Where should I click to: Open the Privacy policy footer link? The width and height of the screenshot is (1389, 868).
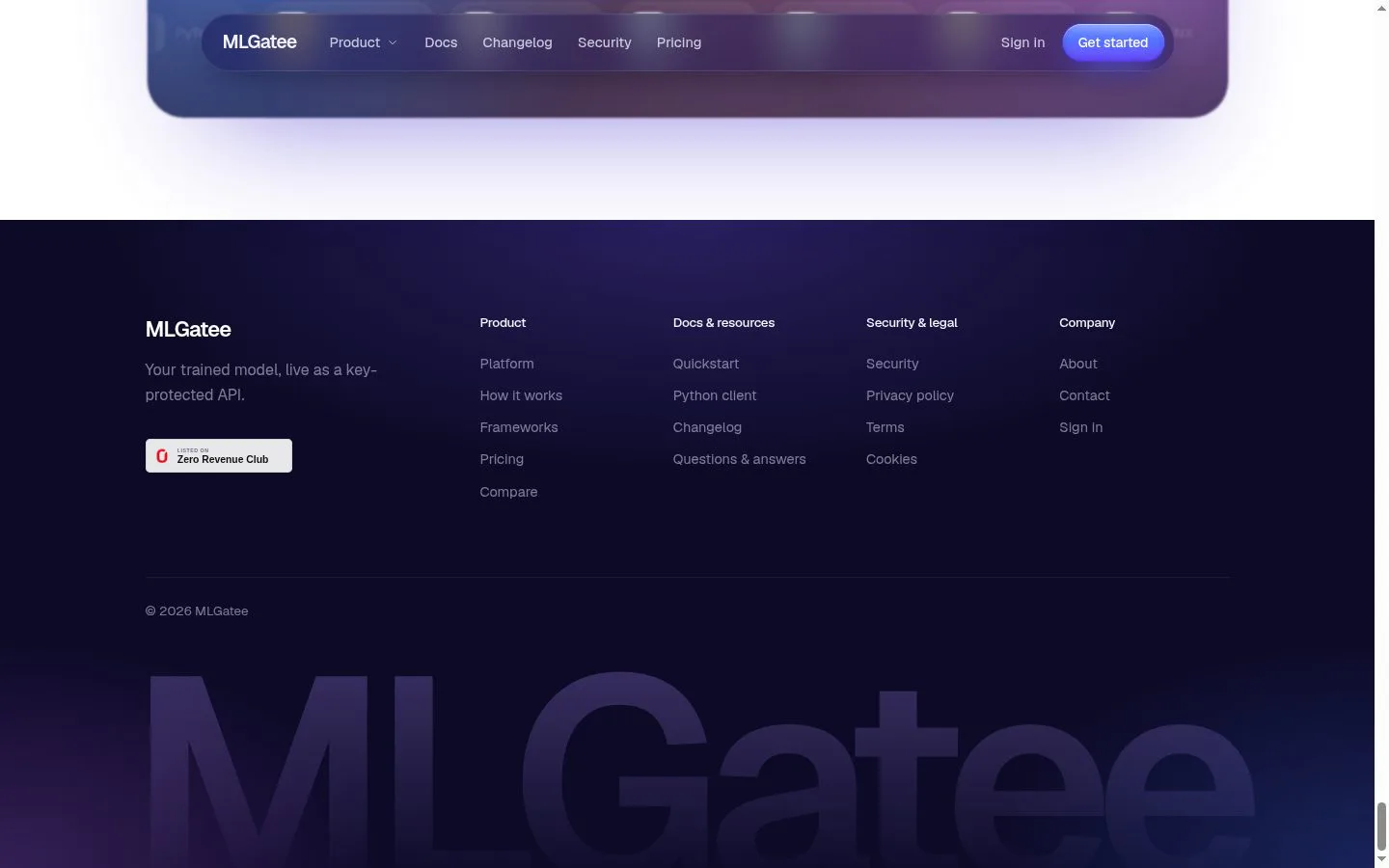tap(910, 395)
